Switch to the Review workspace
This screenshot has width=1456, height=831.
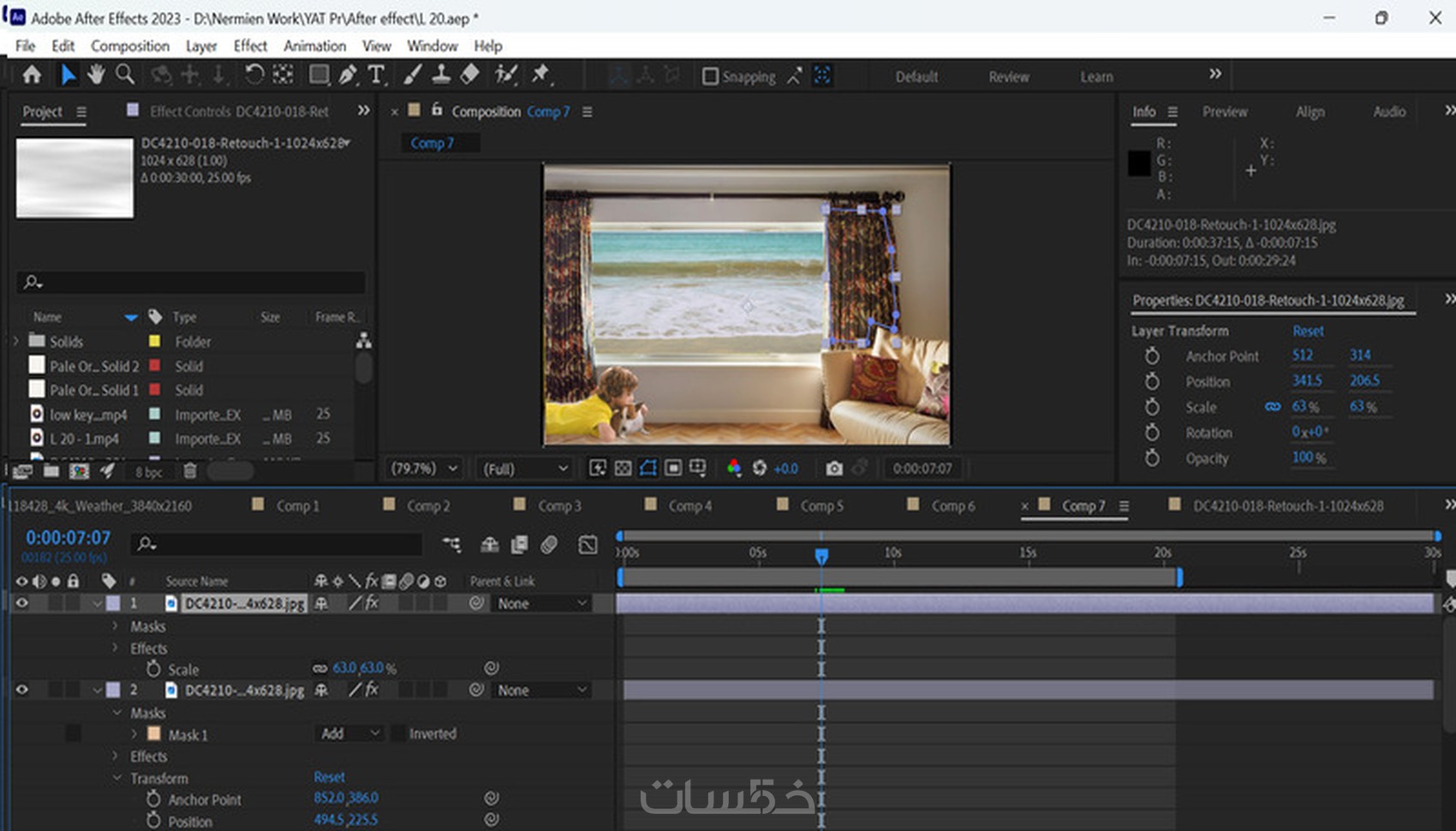point(1008,77)
